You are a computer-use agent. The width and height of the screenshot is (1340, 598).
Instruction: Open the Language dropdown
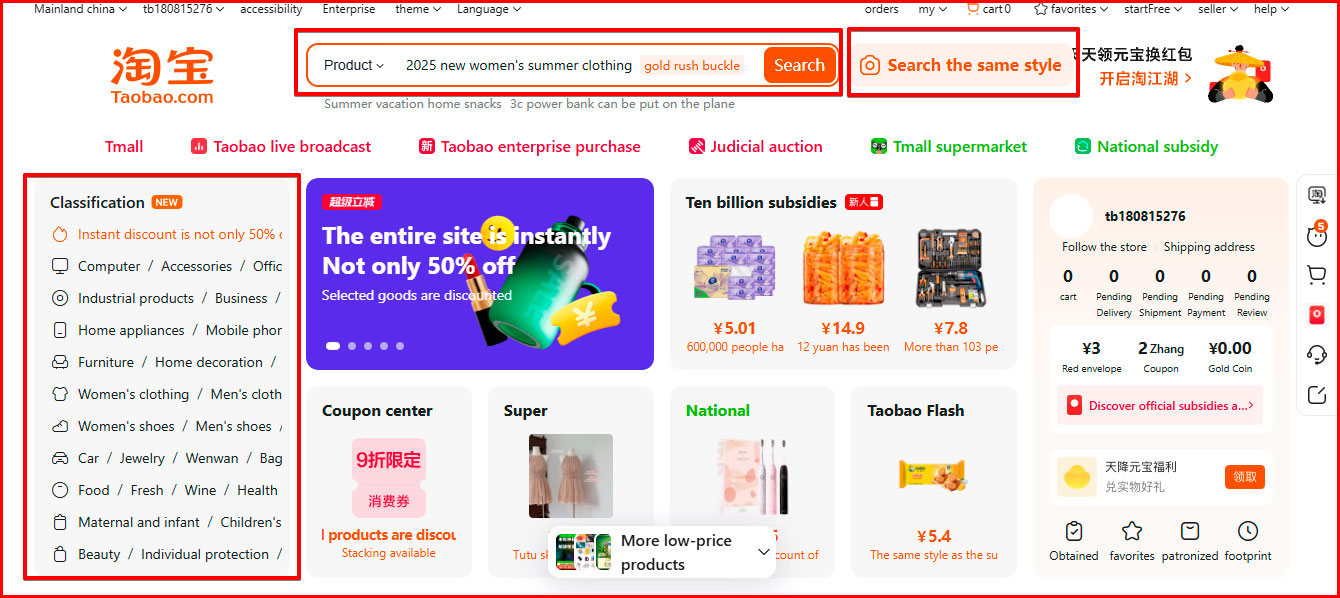[489, 9]
